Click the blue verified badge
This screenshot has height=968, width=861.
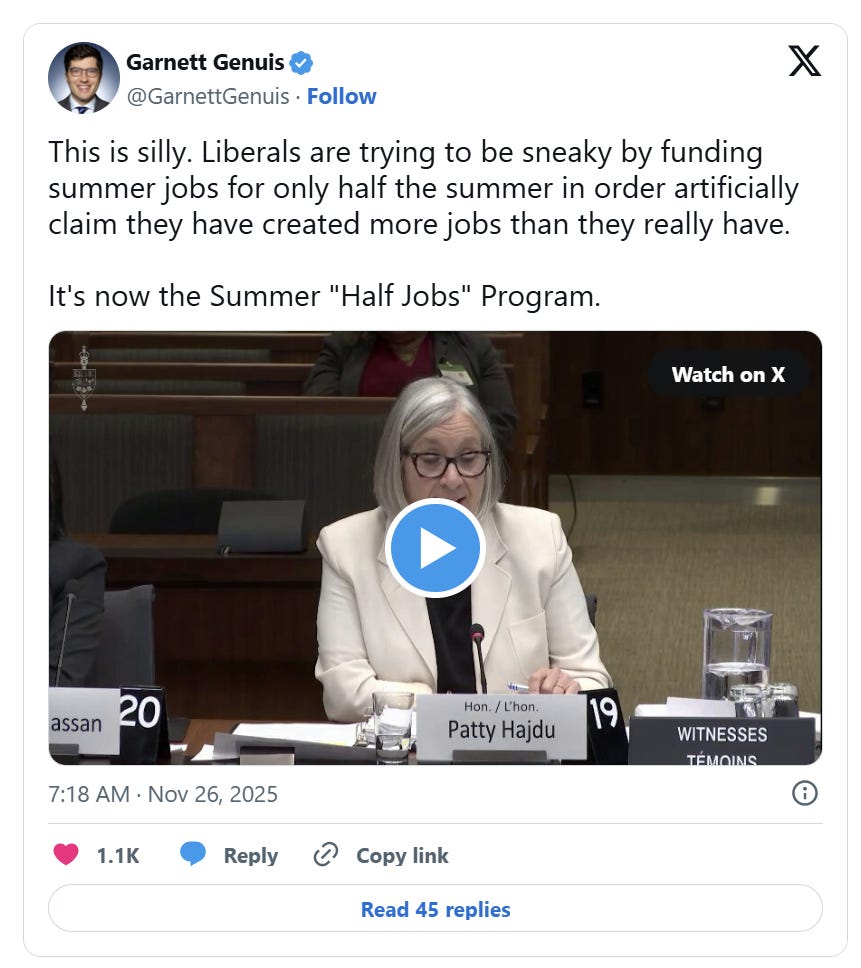click(301, 63)
